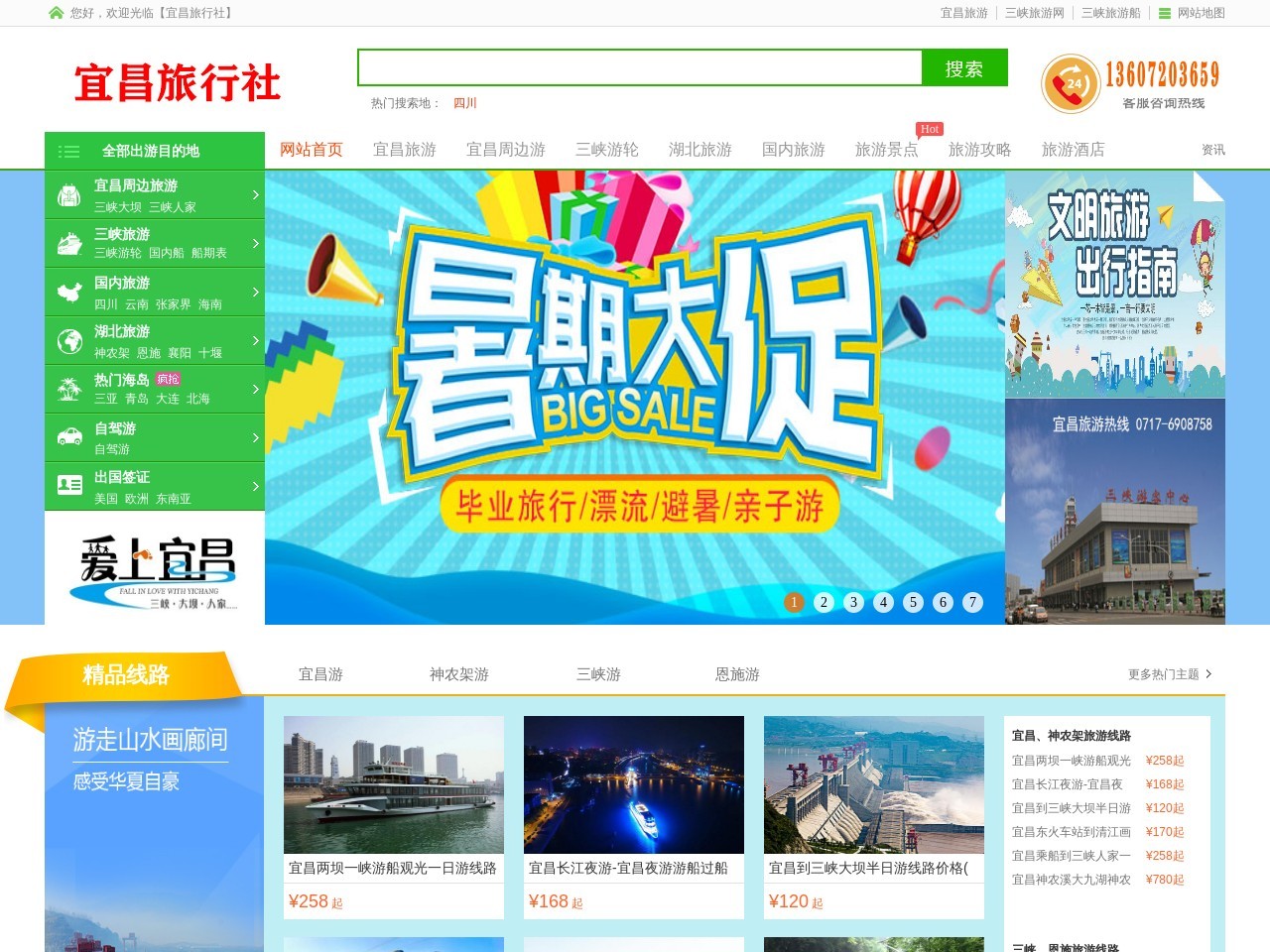
Task: Select the cruise ship icon for 三峡旅游
Action: click(x=68, y=243)
